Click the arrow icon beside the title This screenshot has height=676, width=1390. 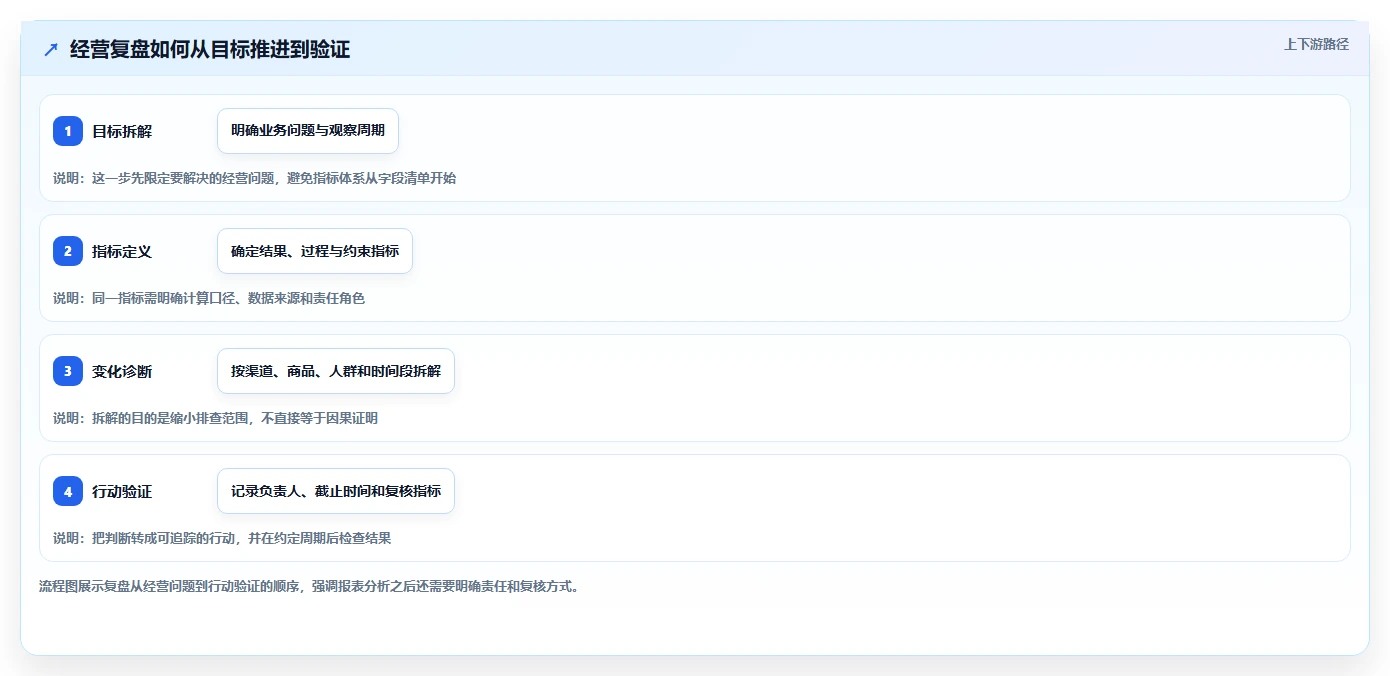(x=51, y=49)
